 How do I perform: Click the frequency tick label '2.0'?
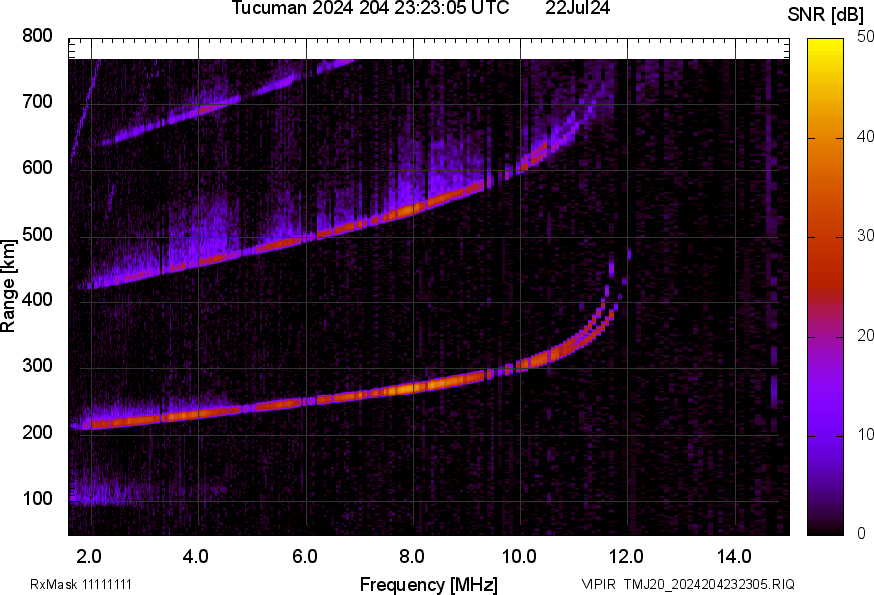pyautogui.click(x=89, y=556)
